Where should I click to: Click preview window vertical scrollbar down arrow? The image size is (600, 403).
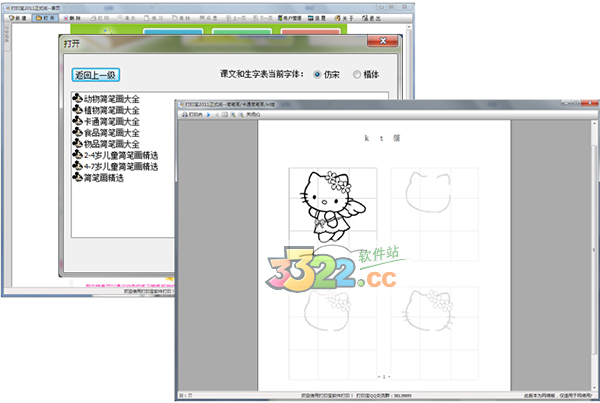coord(594,388)
